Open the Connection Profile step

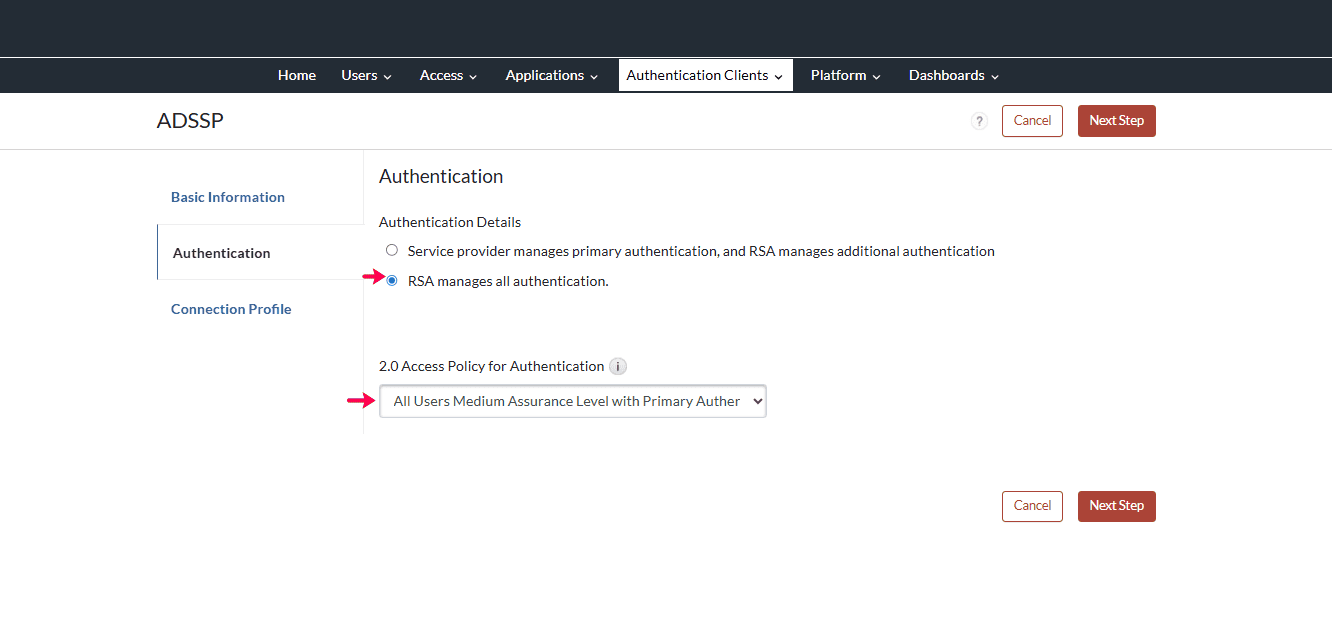[x=231, y=309]
